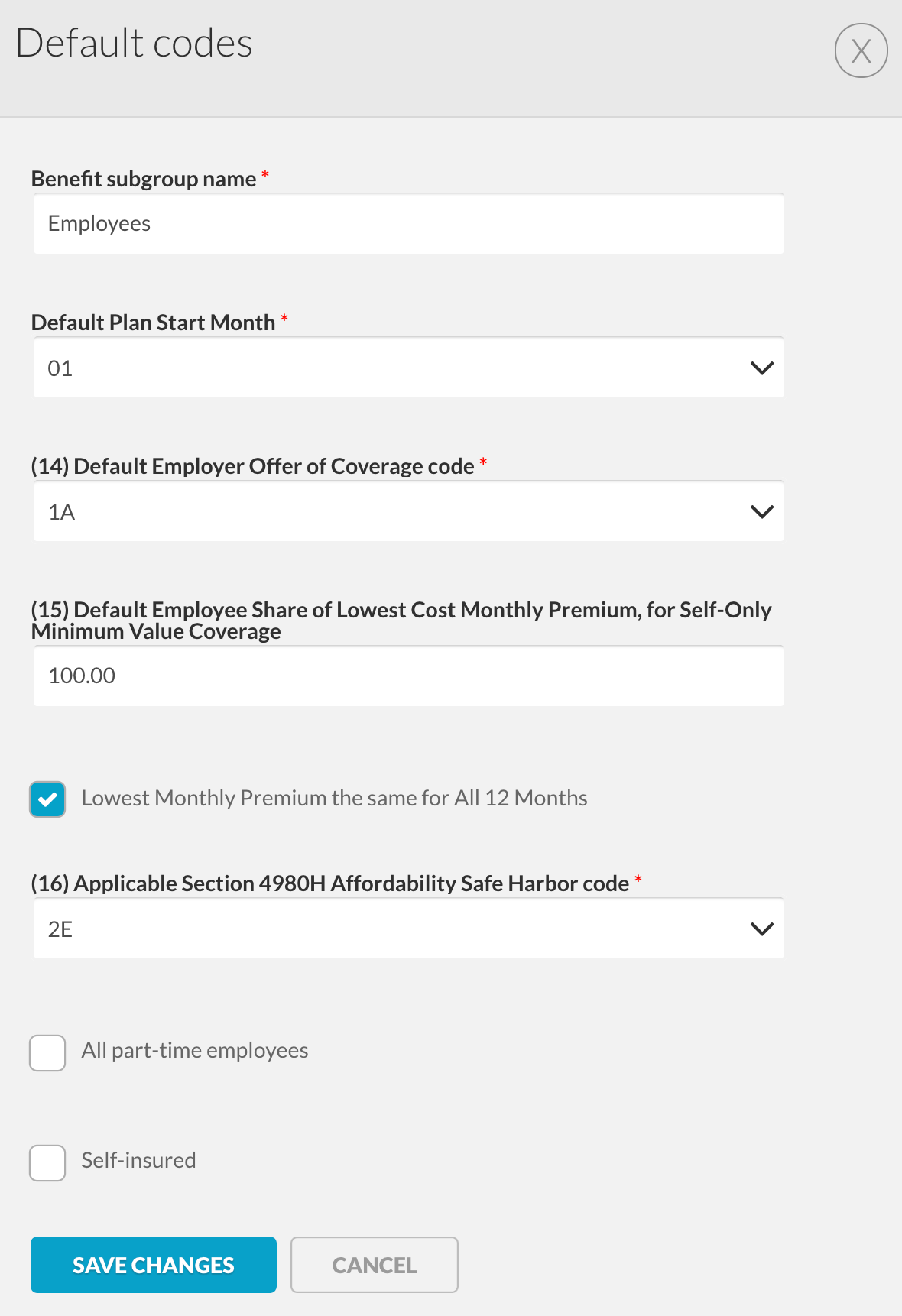Click the Default codes dialog title
This screenshot has height=1316, width=902.
tap(135, 44)
